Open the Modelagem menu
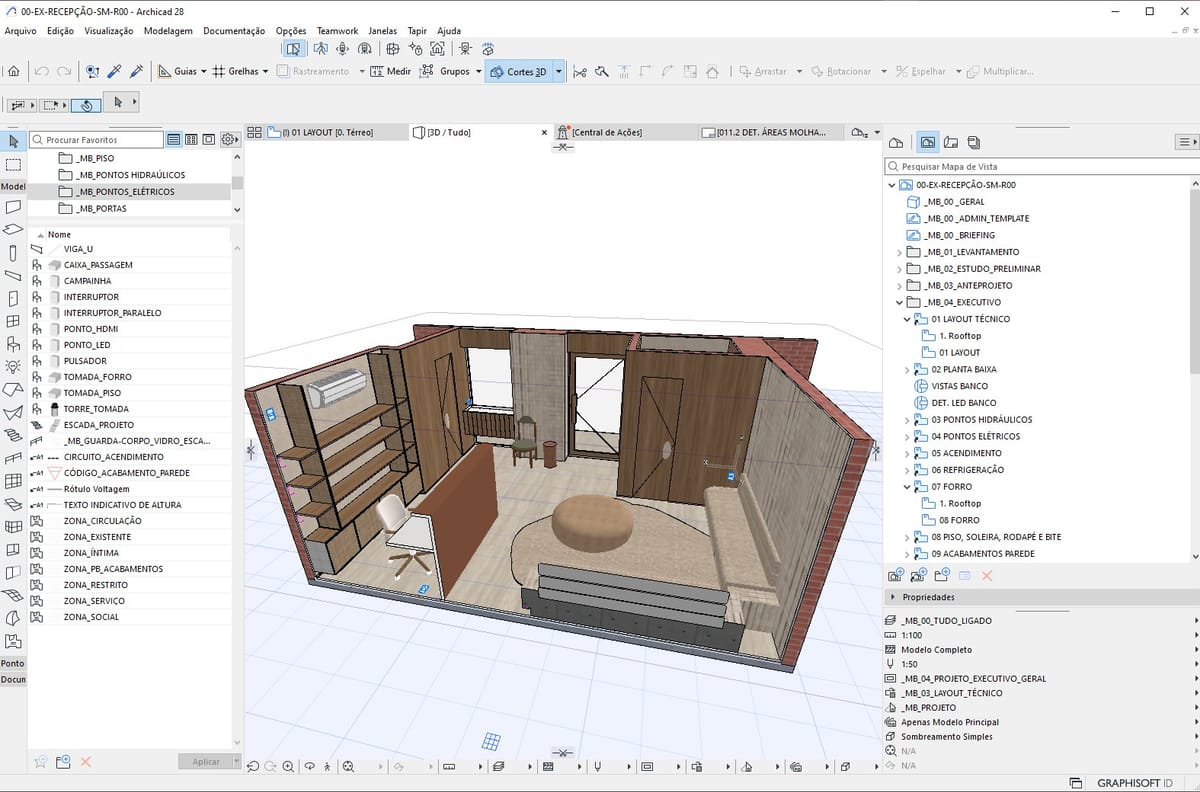Image resolution: width=1200 pixels, height=792 pixels. click(x=168, y=31)
